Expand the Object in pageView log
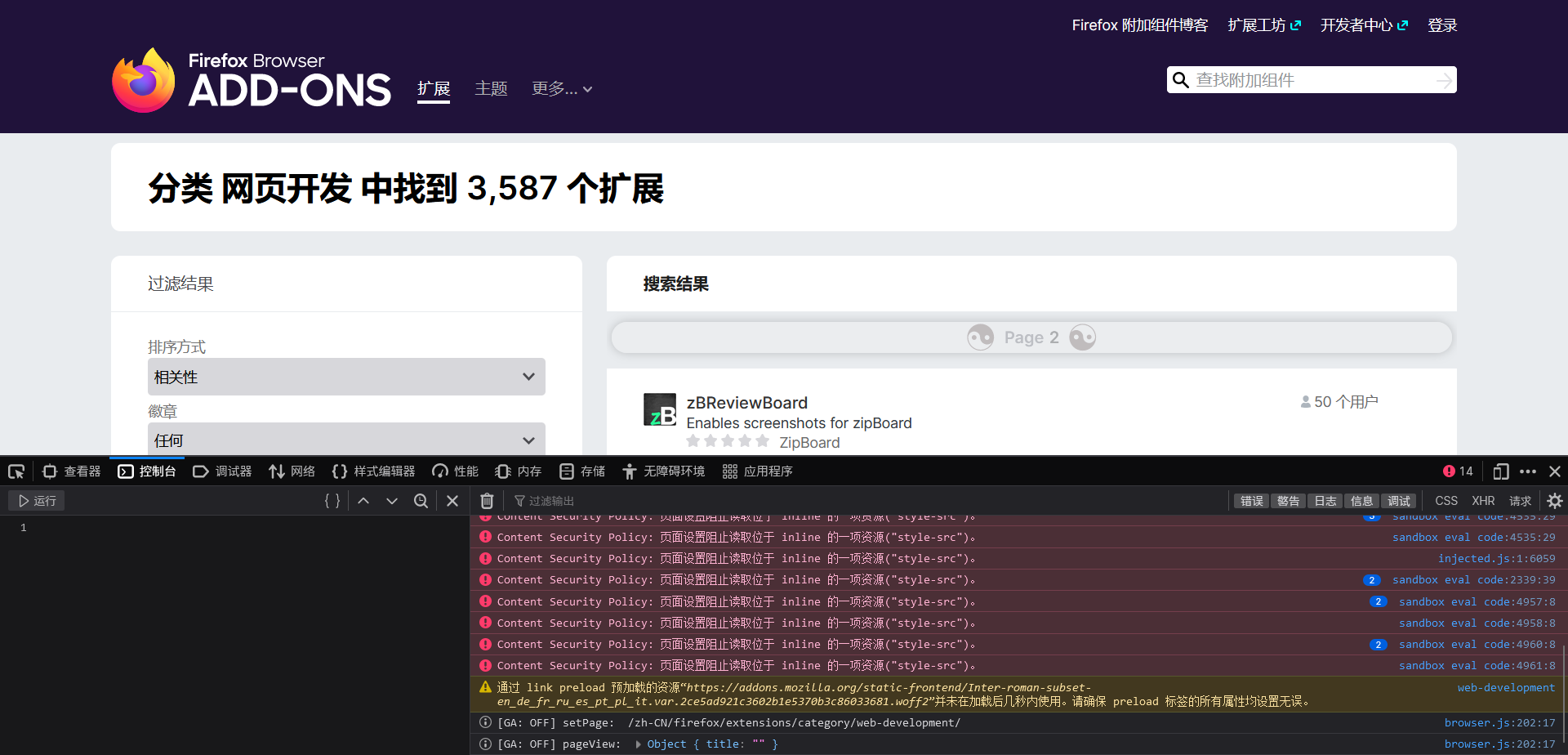This screenshot has width=1568, height=755. (x=639, y=744)
